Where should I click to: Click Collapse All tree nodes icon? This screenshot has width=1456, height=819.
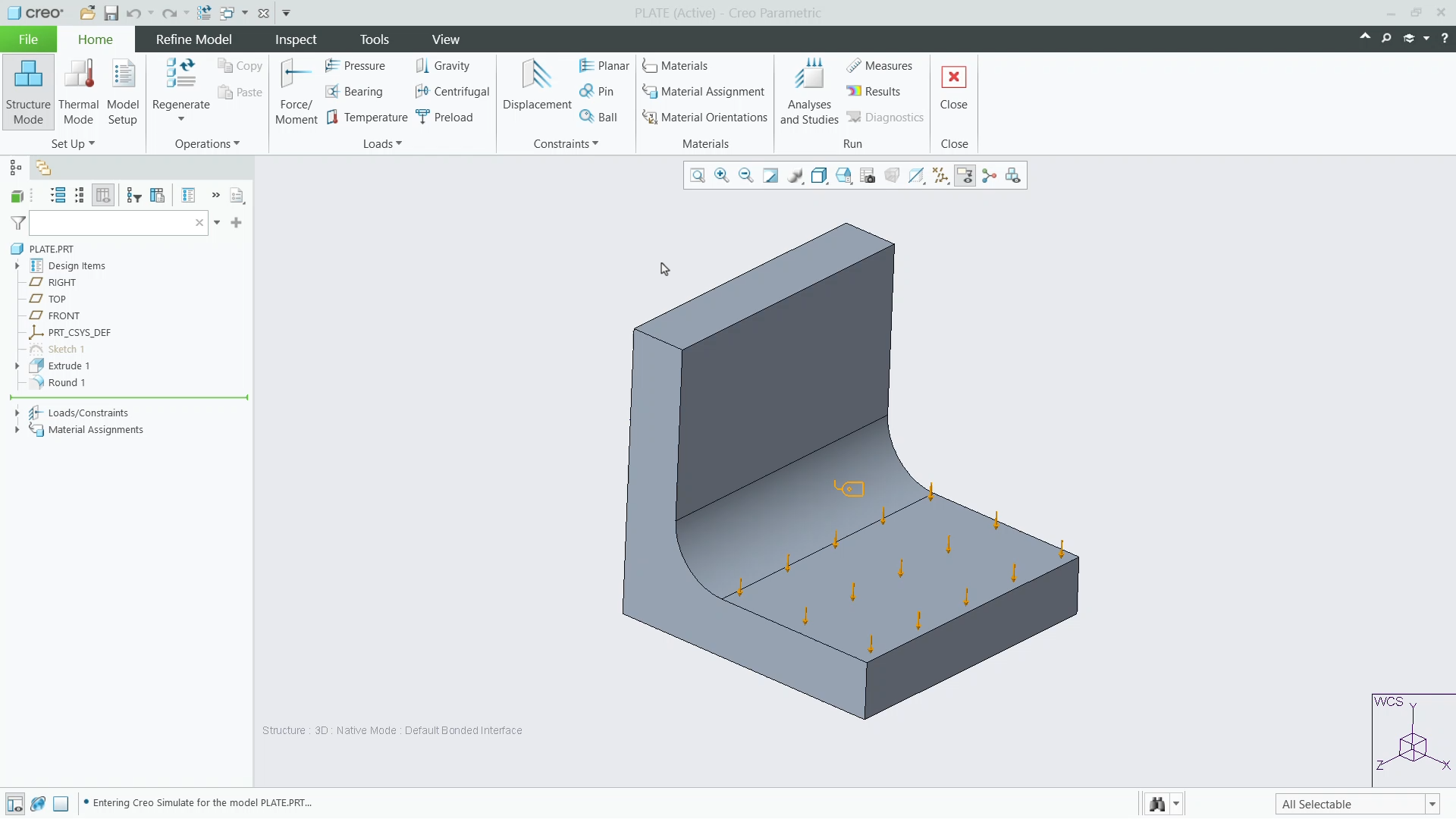(79, 196)
